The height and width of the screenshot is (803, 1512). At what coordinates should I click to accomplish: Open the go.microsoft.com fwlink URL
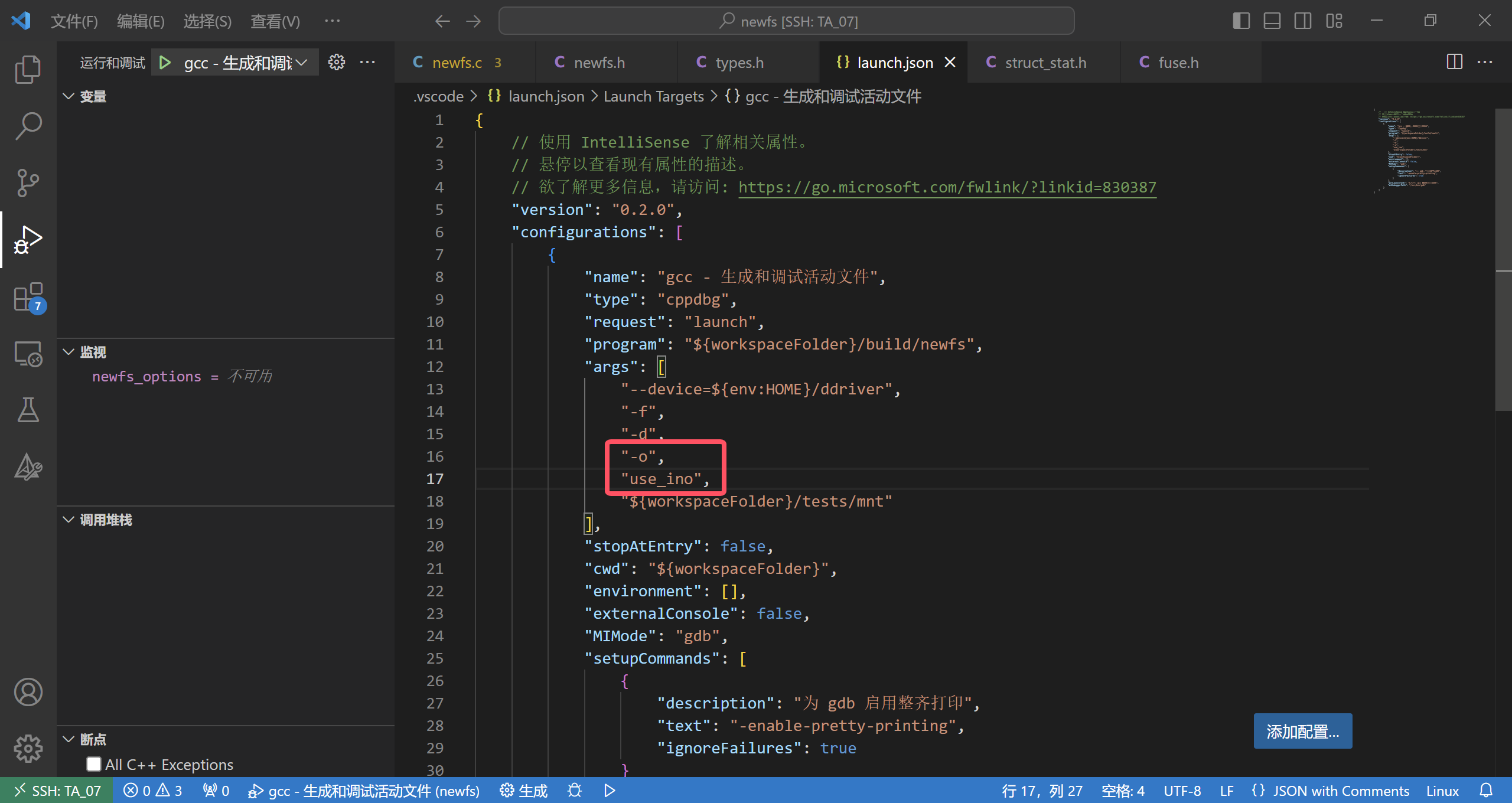click(947, 187)
